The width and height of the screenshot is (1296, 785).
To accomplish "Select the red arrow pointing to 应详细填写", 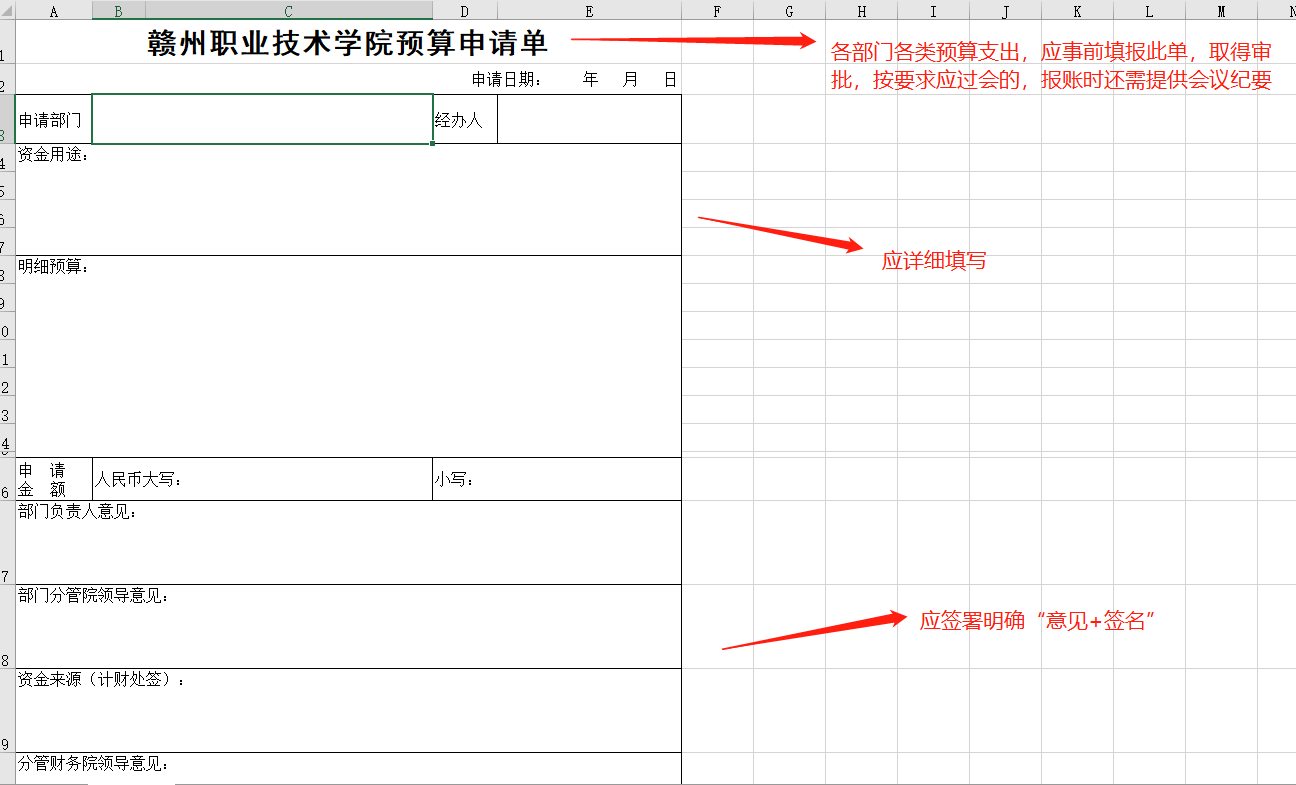I will (x=779, y=231).
